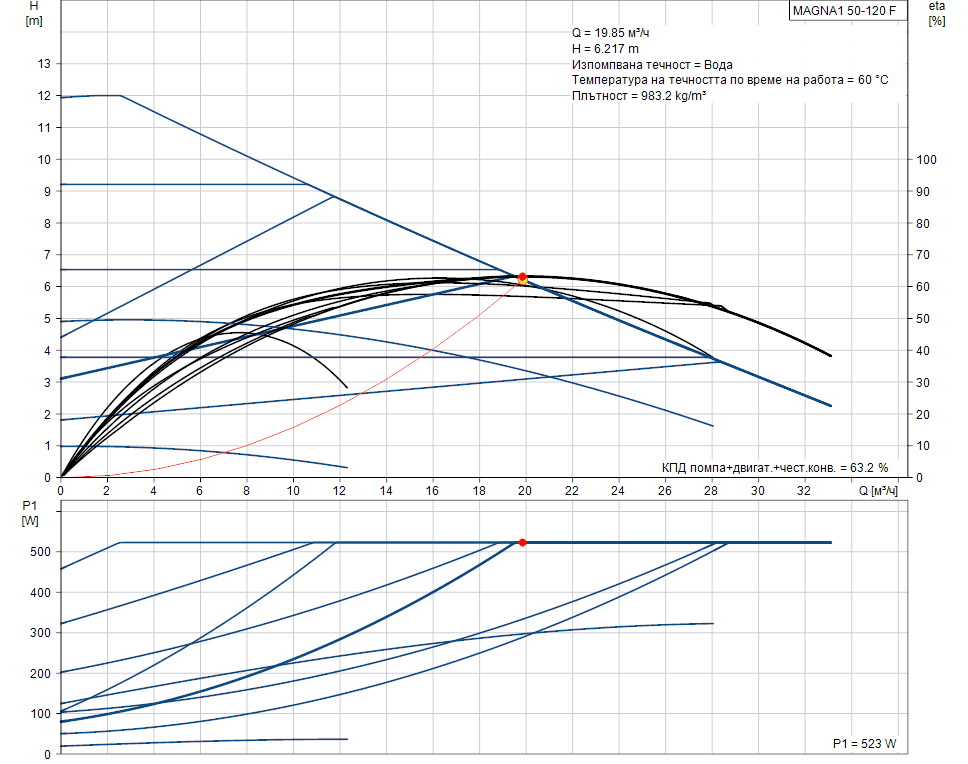The width and height of the screenshot is (968, 764).
Task: Click the red duty point on power curve
Action: click(522, 542)
